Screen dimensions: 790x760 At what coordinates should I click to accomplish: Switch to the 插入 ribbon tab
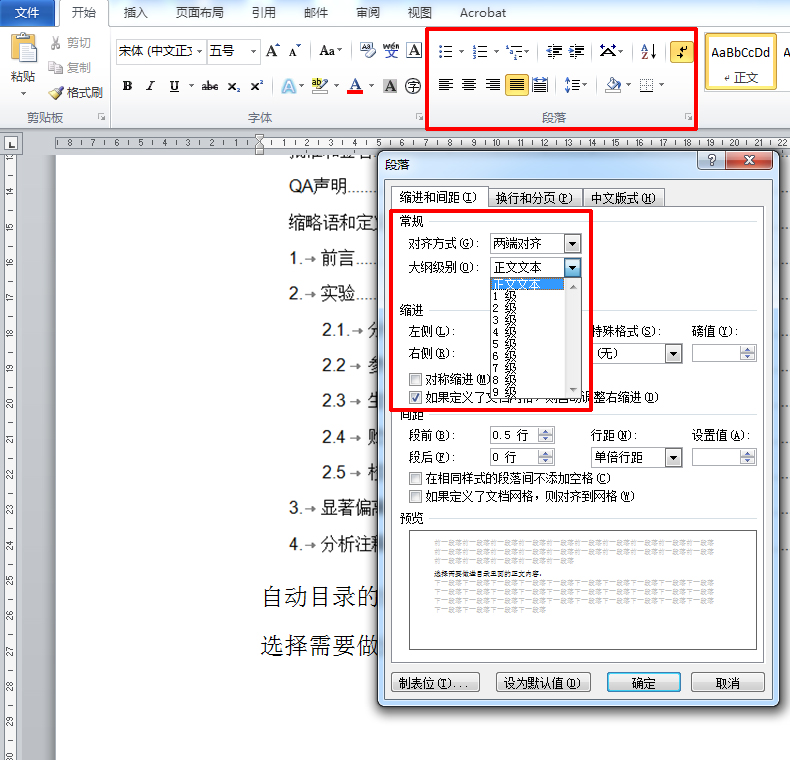point(135,13)
